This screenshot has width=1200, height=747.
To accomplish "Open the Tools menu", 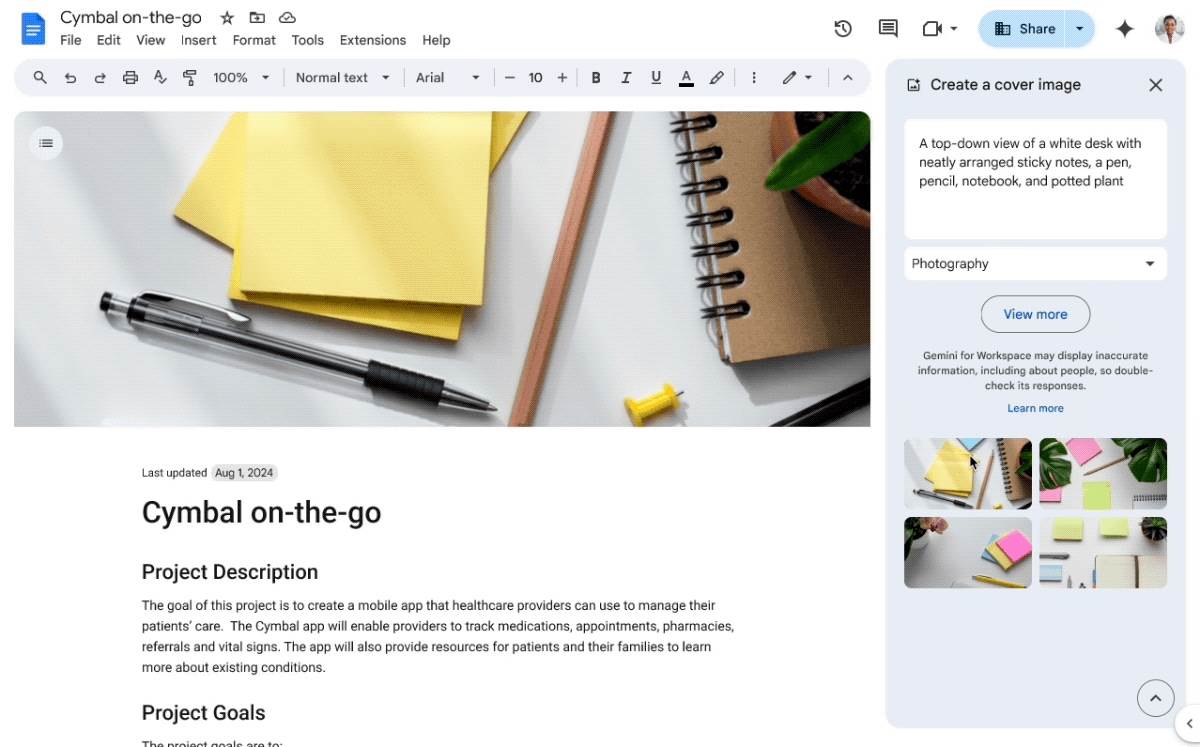I will coord(307,40).
